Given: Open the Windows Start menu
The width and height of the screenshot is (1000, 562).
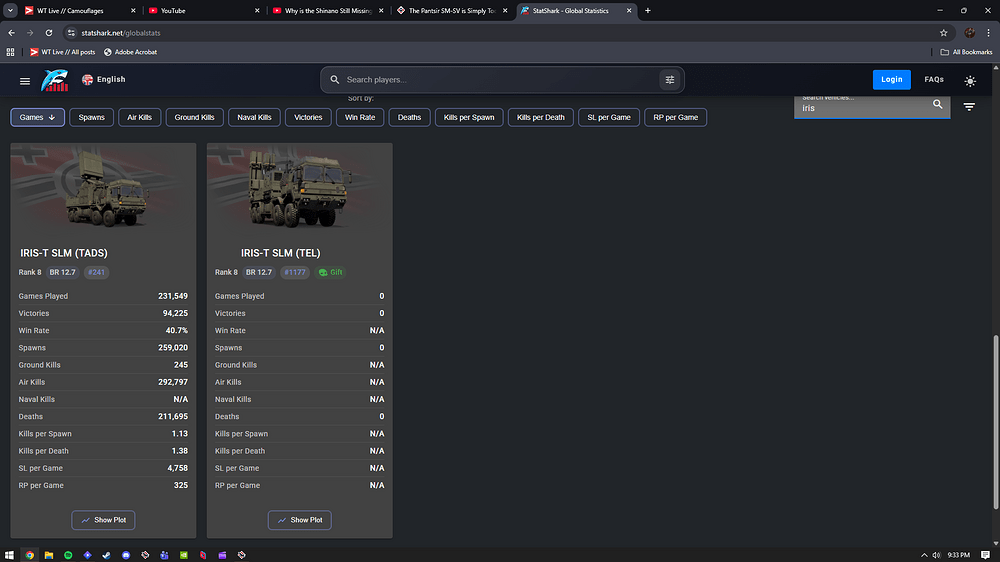Looking at the screenshot, I should [x=9, y=555].
